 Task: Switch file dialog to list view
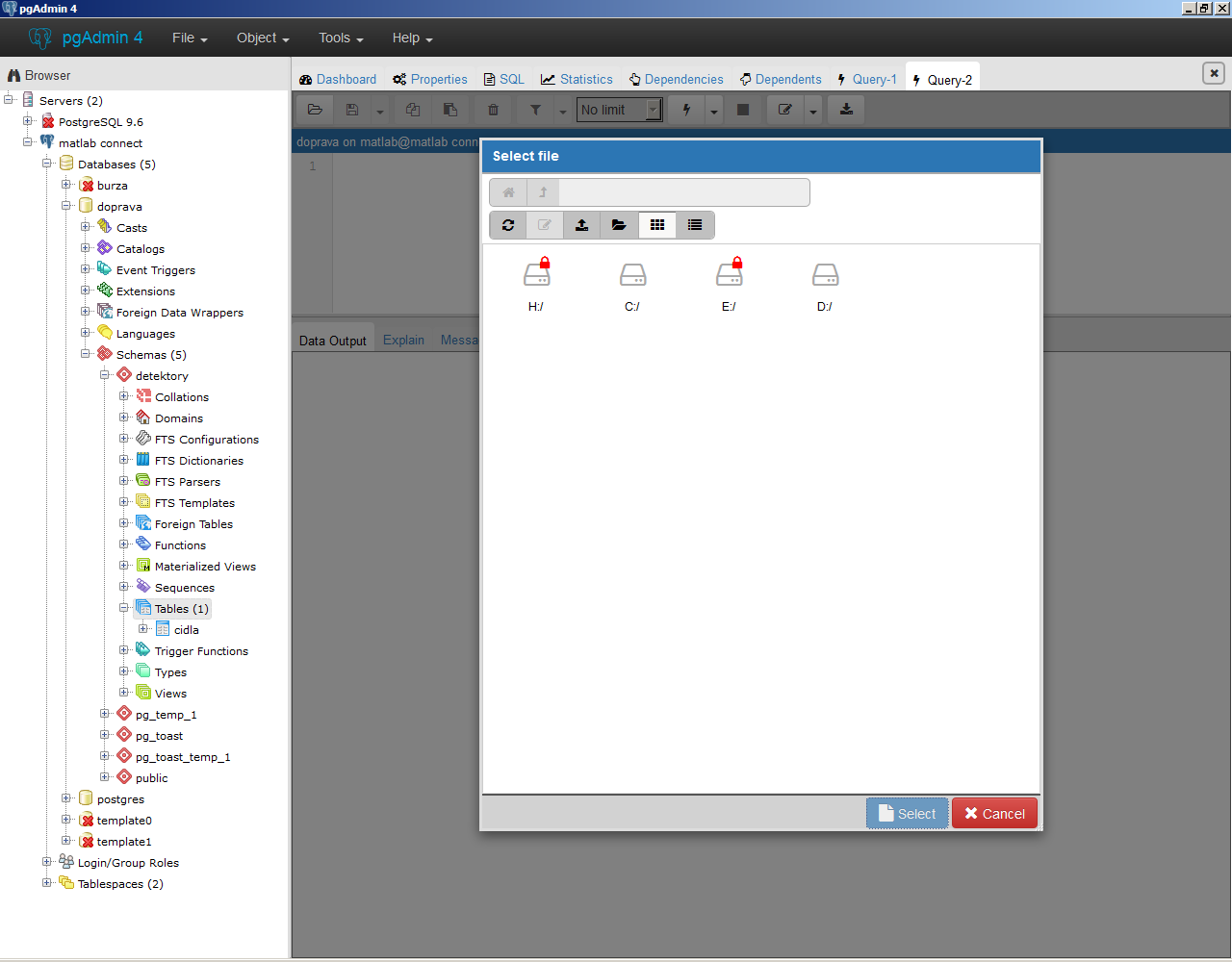[695, 225]
